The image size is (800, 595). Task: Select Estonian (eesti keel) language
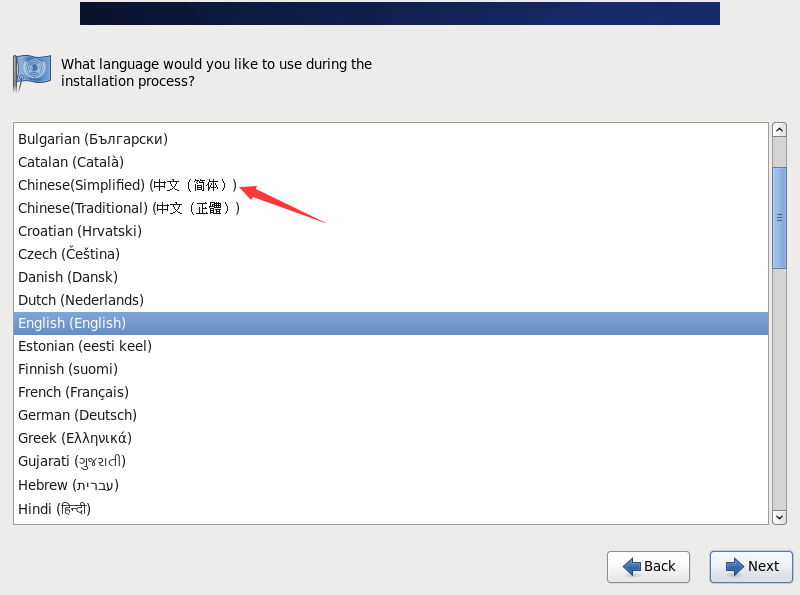pyautogui.click(x=391, y=346)
